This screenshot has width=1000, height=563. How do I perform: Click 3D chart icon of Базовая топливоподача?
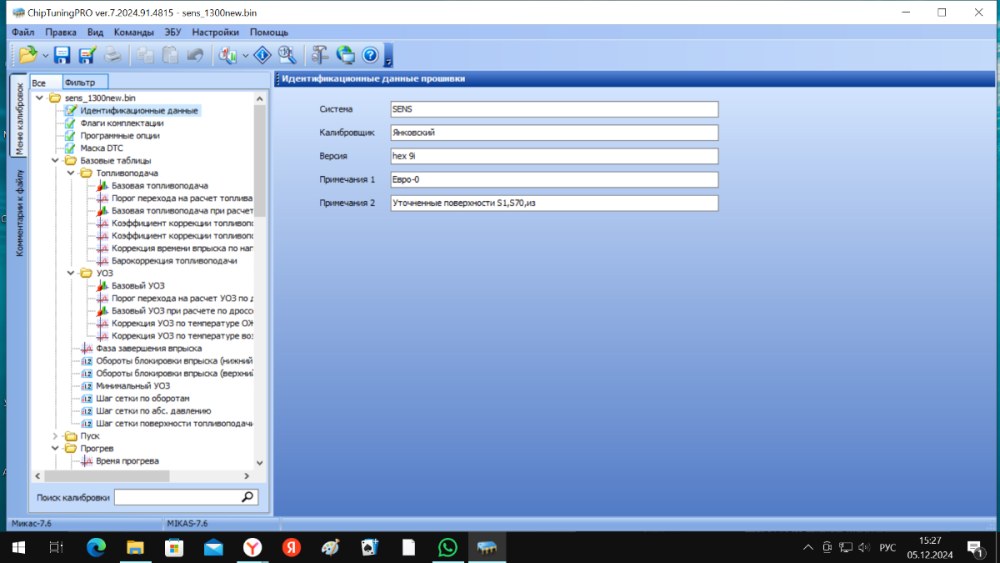[102, 186]
